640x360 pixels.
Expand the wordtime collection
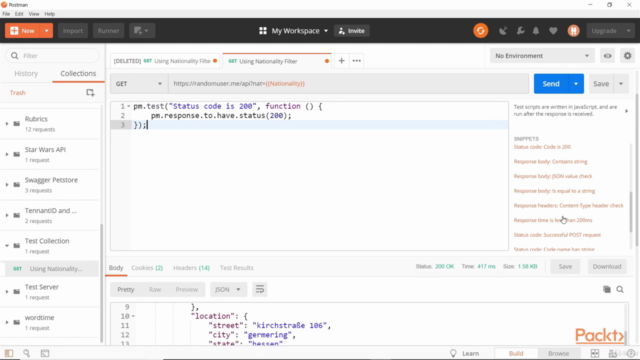pyautogui.click(x=7, y=322)
